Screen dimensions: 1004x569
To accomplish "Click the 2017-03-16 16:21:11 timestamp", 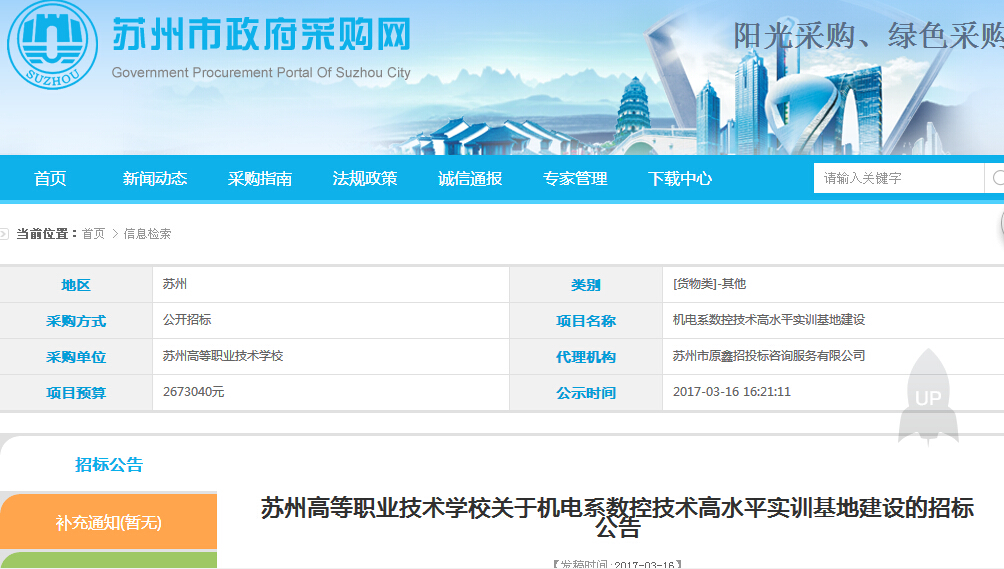I will point(732,392).
